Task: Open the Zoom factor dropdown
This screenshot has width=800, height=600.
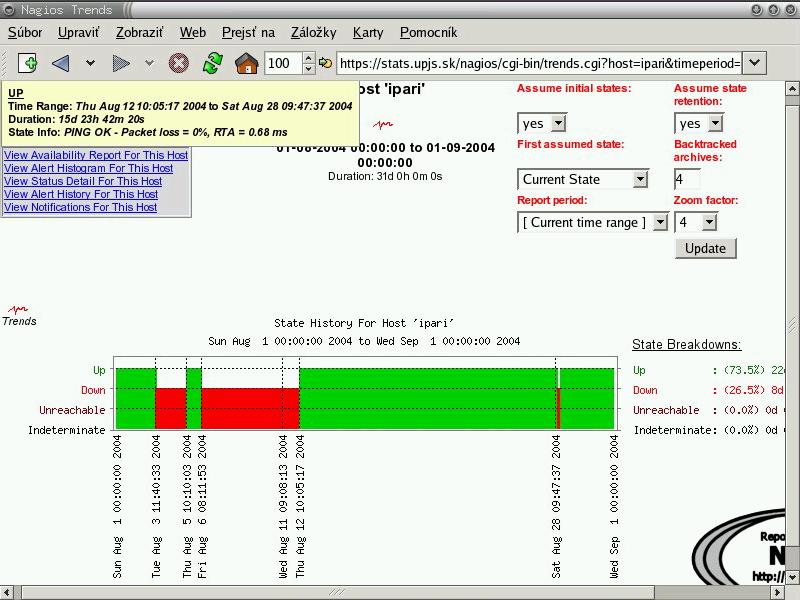Action: tap(696, 222)
